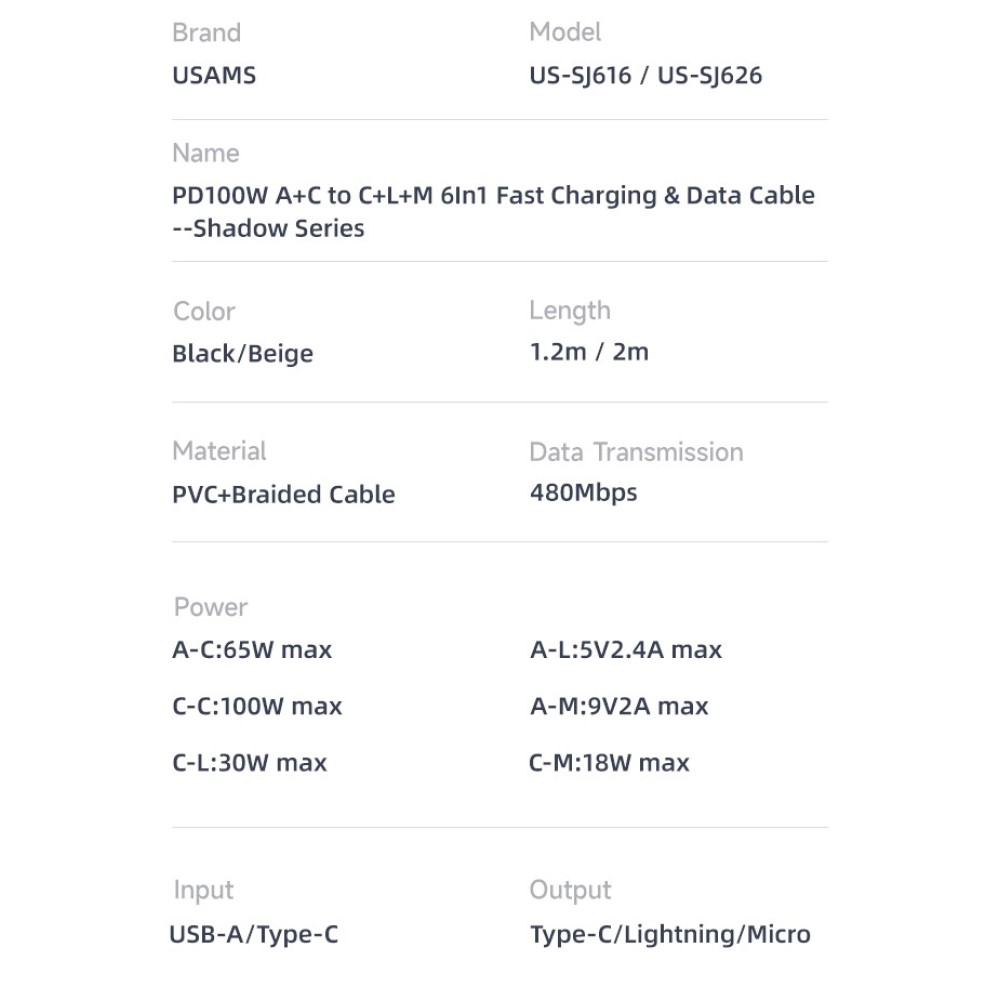The height and width of the screenshot is (1000, 1000).
Task: Click the Type-C/Lightning/Micro output value
Action: pos(669,935)
